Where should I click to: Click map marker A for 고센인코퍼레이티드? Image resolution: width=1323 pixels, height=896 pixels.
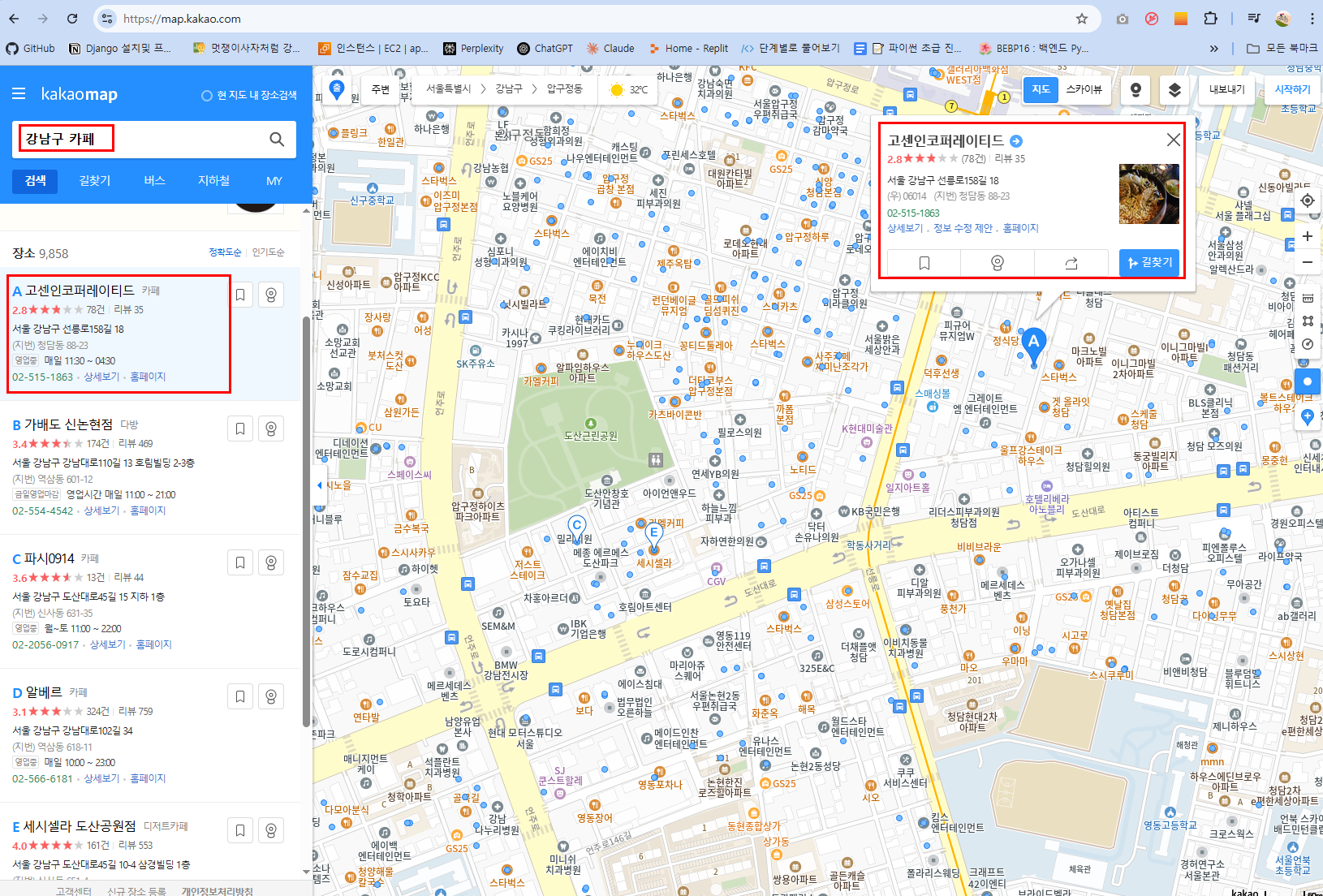pyautogui.click(x=1033, y=344)
